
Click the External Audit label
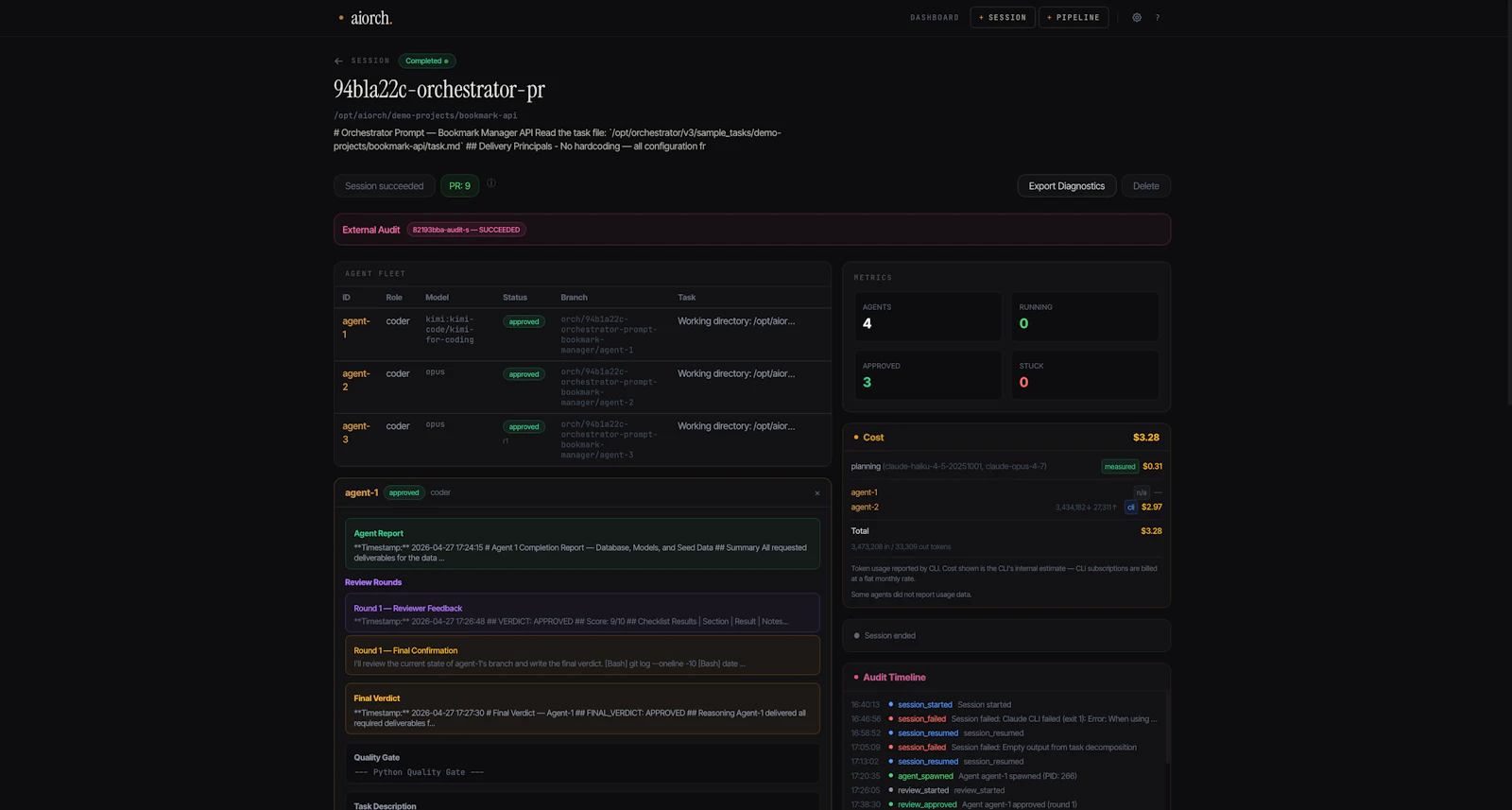click(370, 230)
